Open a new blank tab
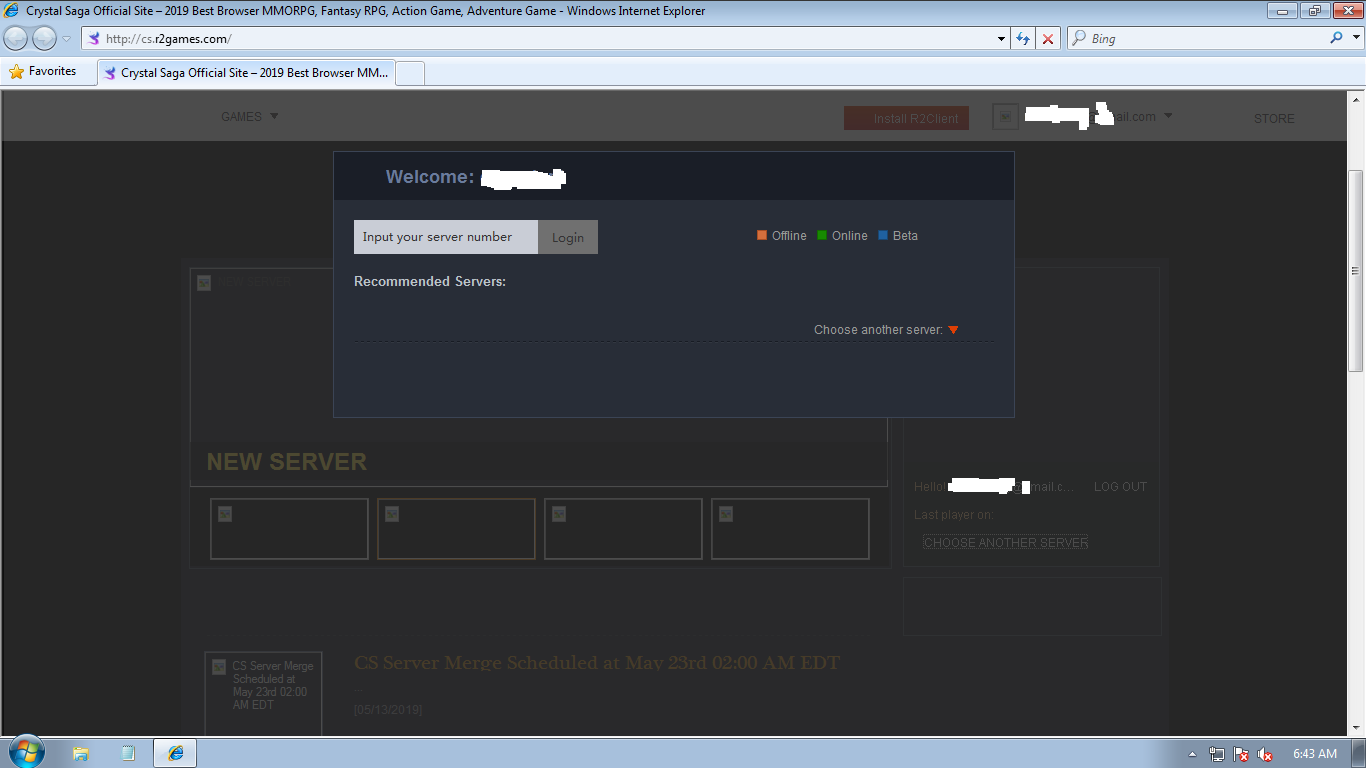The width and height of the screenshot is (1366, 768). pos(411,73)
